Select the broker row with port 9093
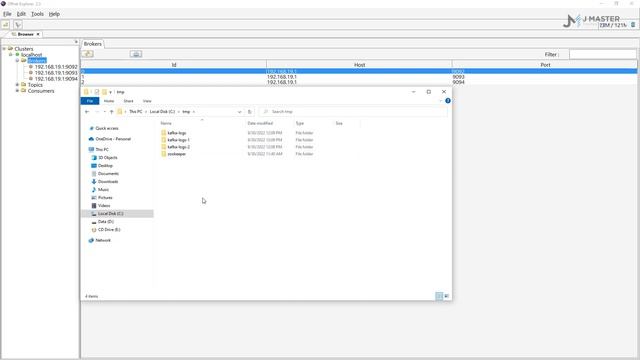 point(359,77)
